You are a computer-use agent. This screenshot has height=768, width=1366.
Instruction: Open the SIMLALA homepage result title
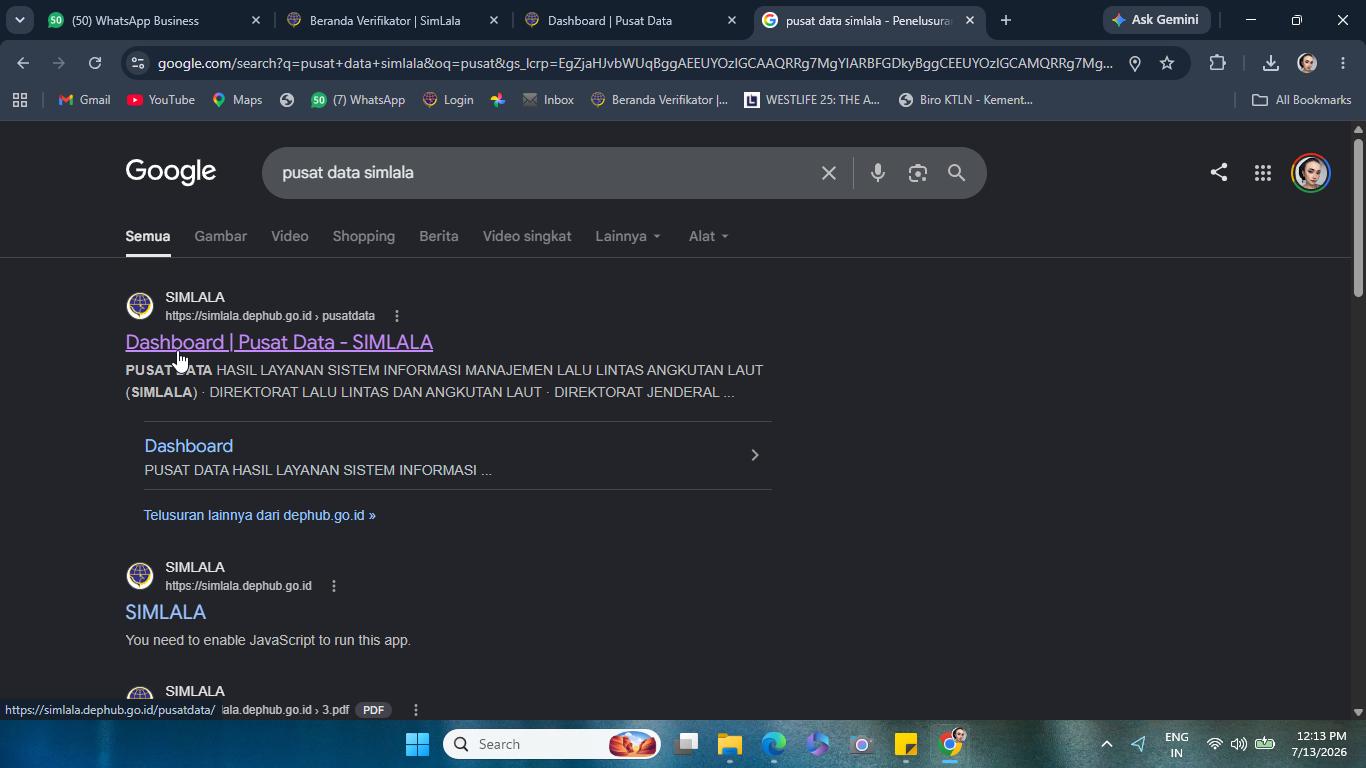165,612
